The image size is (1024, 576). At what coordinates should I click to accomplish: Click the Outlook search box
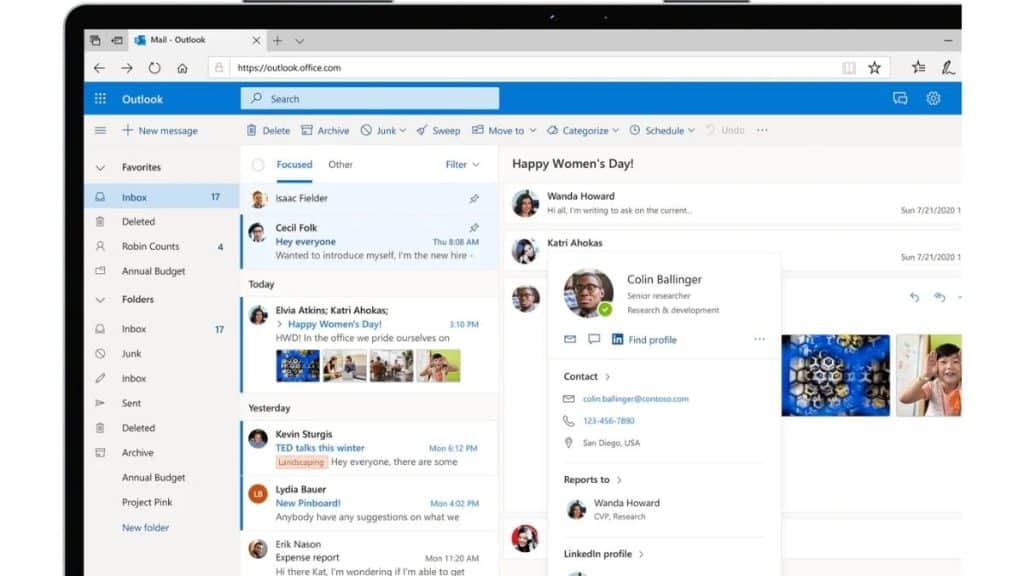pos(370,99)
